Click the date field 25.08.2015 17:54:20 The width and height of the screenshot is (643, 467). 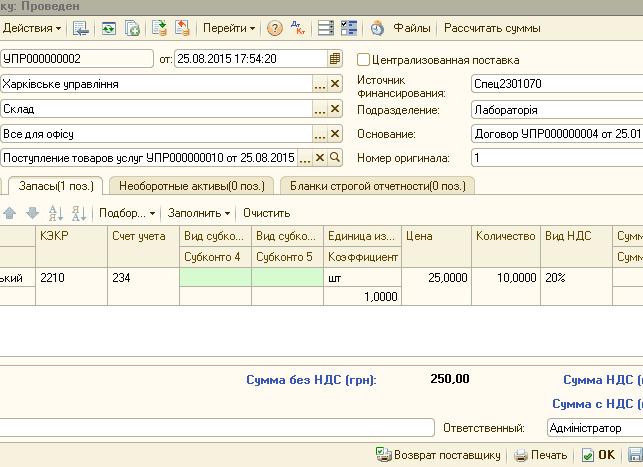pos(251,59)
